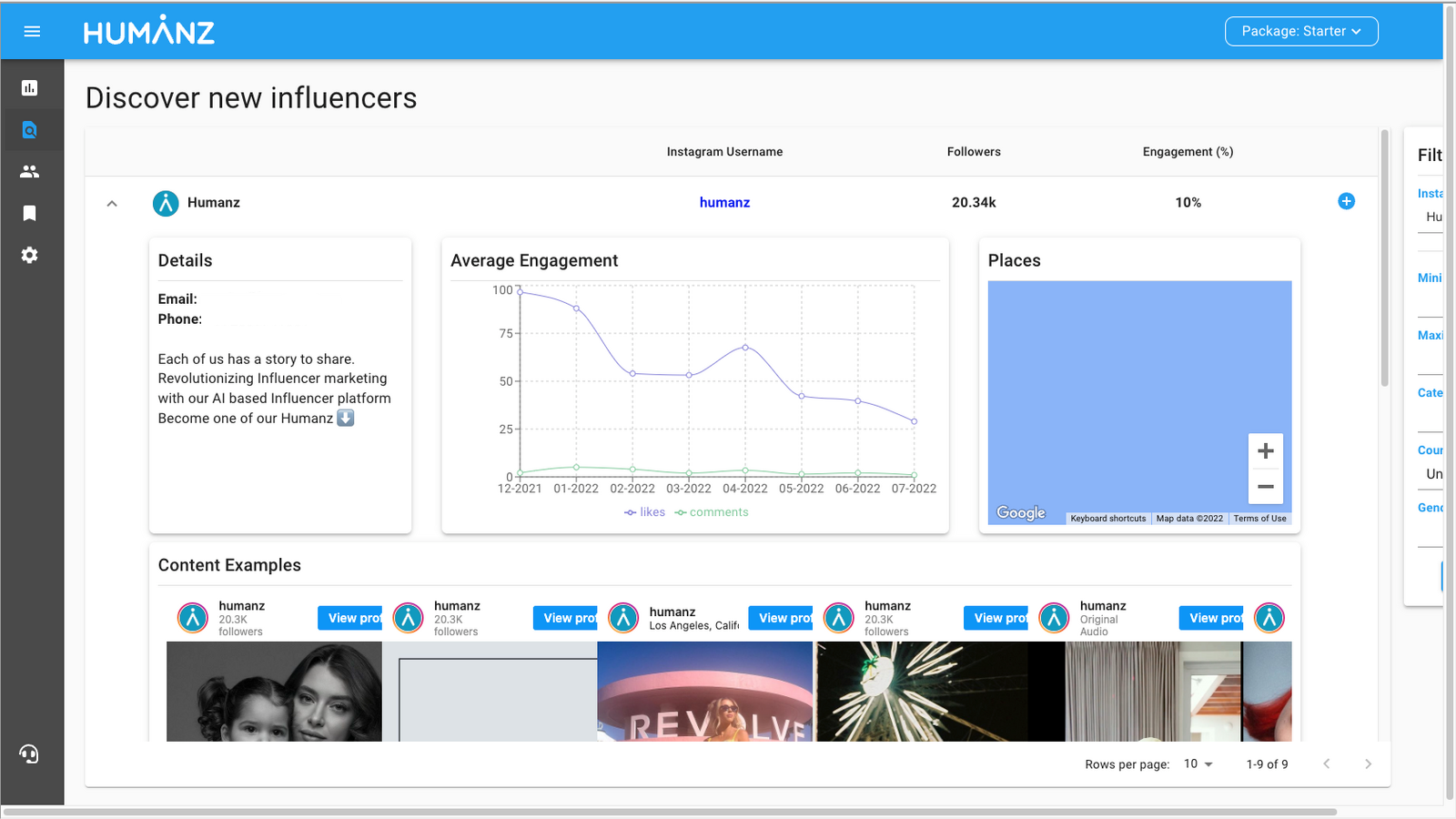Open the settings gear sidebar icon
This screenshot has width=1456, height=819.
[30, 255]
